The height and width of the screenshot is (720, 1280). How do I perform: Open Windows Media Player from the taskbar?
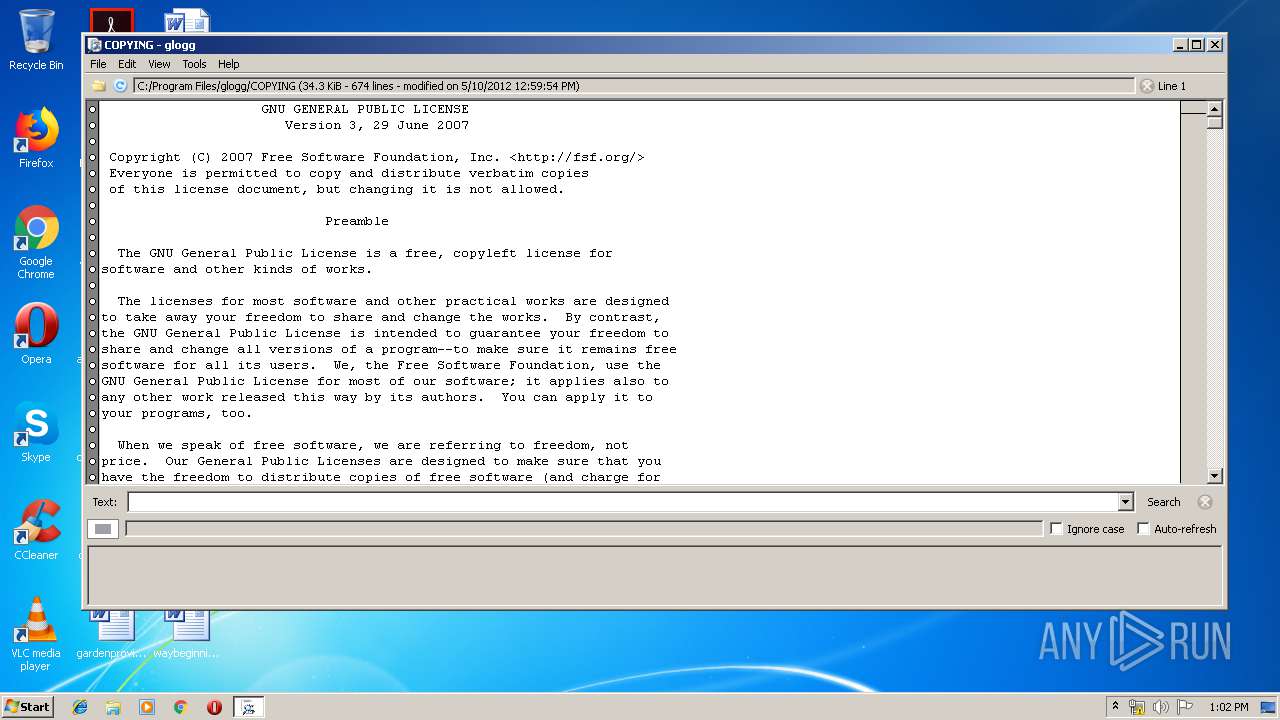tap(147, 707)
